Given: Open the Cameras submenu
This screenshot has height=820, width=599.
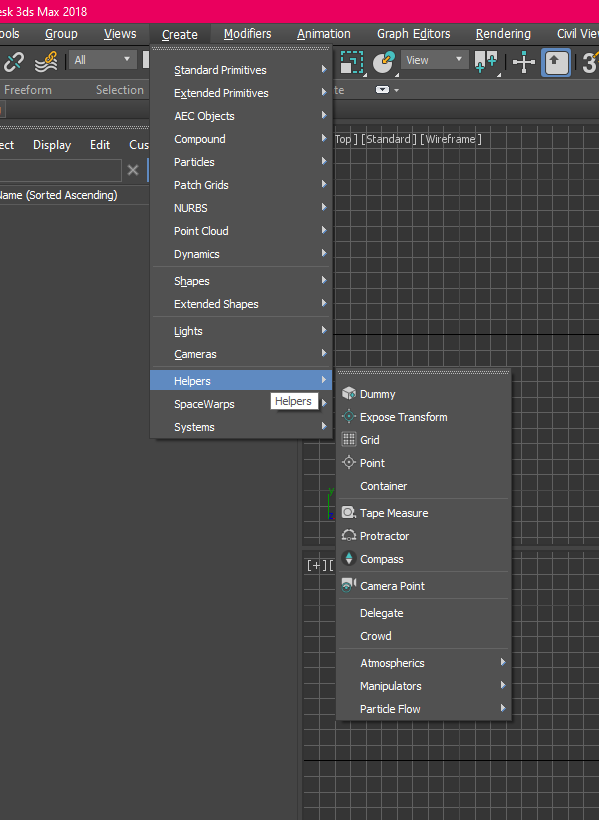Looking at the screenshot, I should 241,354.
